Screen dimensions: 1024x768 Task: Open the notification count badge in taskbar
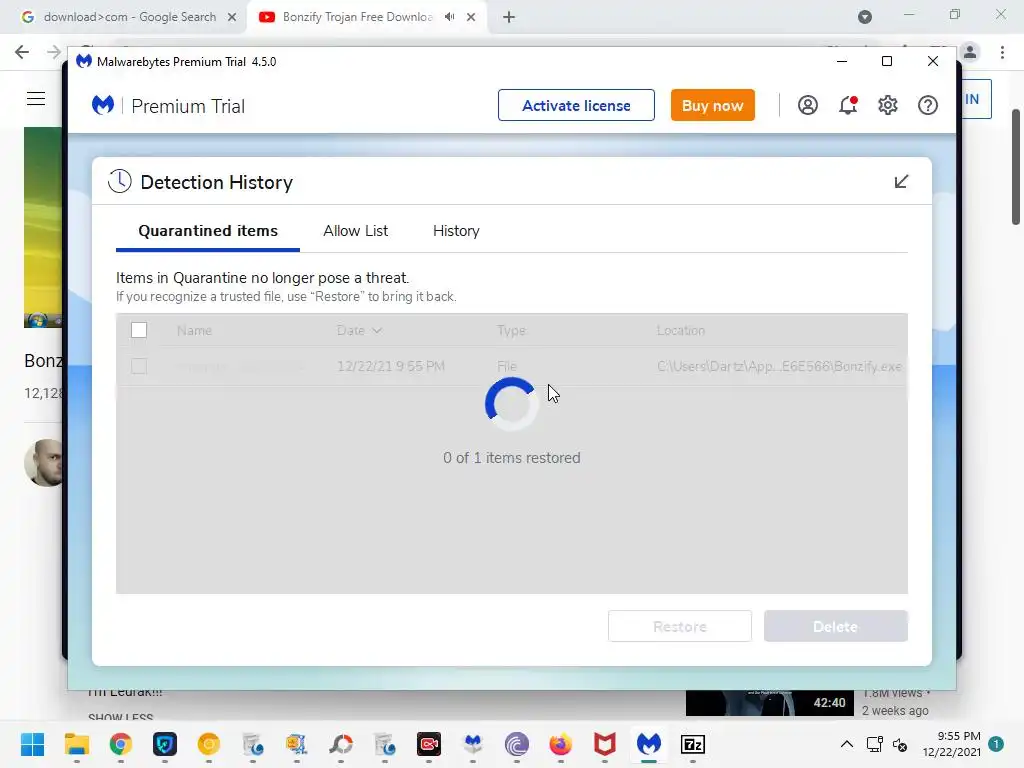996,744
